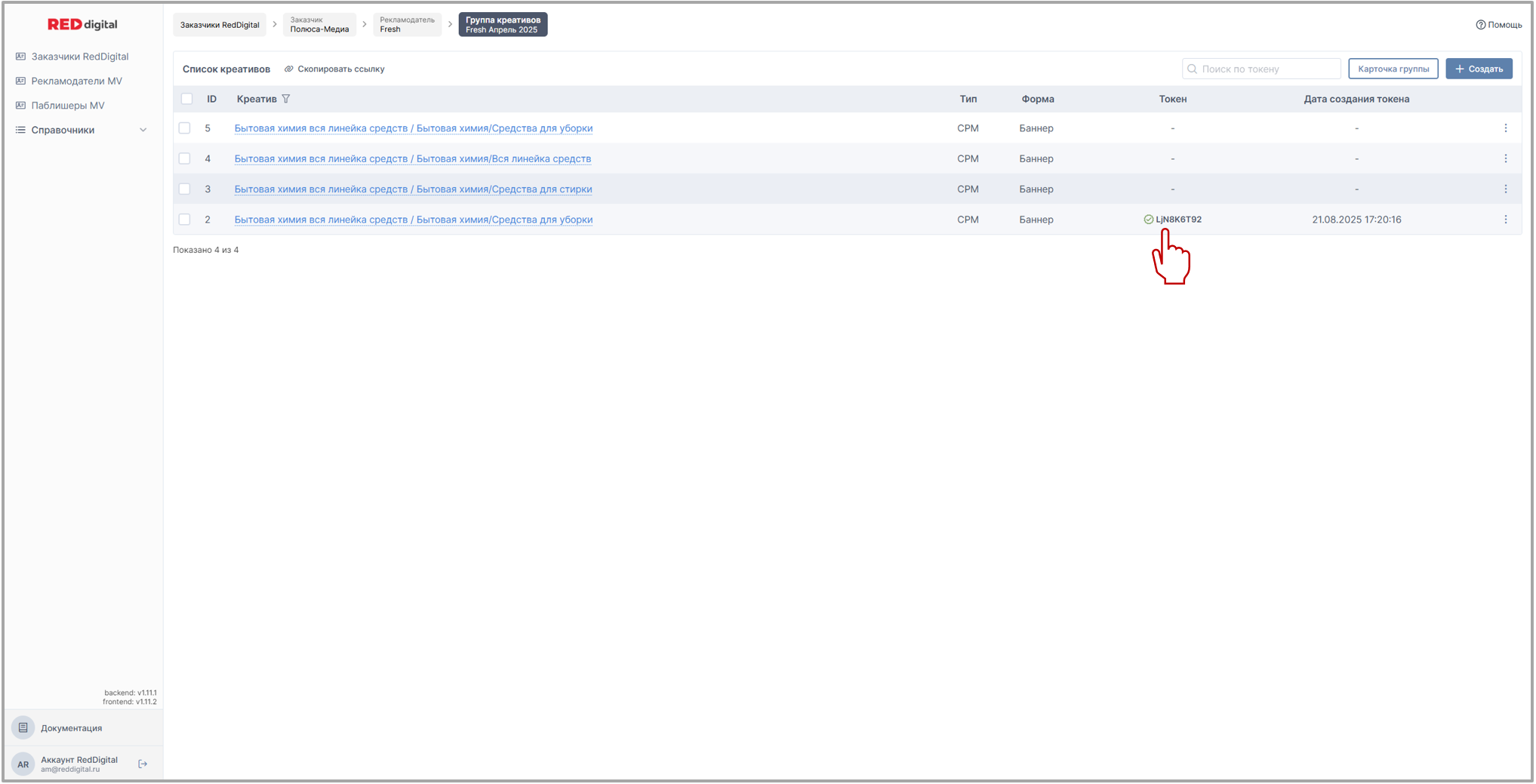Open the Документация icon in sidebar
1536x784 pixels.
pyautogui.click(x=23, y=727)
